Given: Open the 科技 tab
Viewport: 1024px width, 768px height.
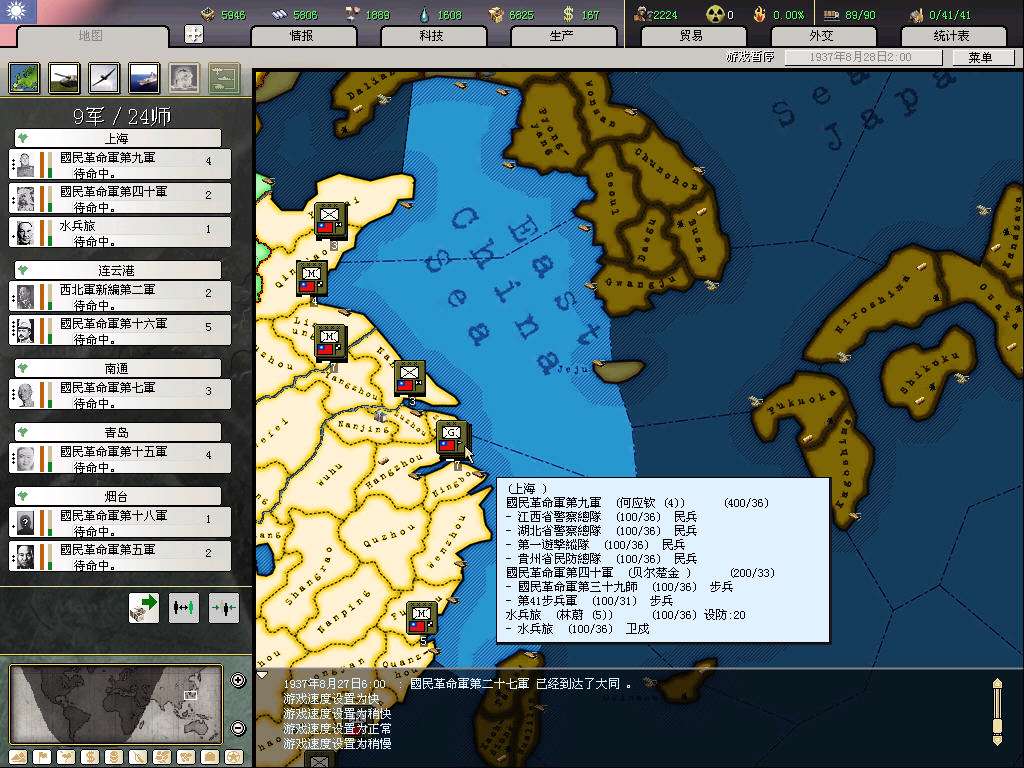Looking at the screenshot, I should pos(431,36).
